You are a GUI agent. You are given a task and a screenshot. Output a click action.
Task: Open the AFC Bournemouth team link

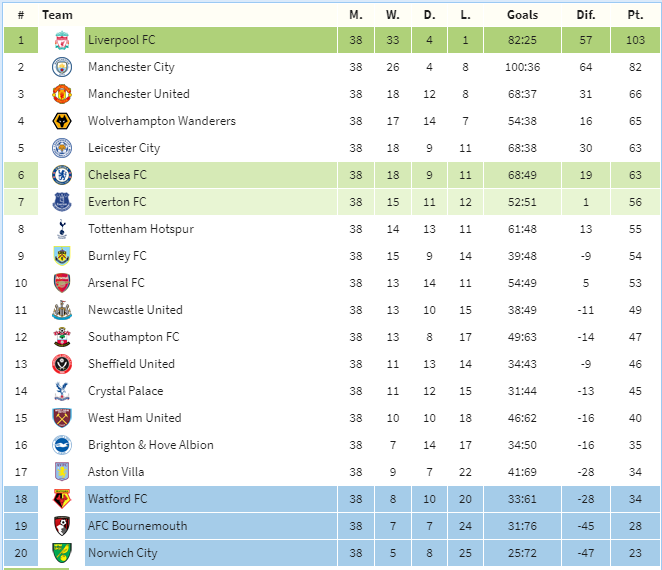137,526
